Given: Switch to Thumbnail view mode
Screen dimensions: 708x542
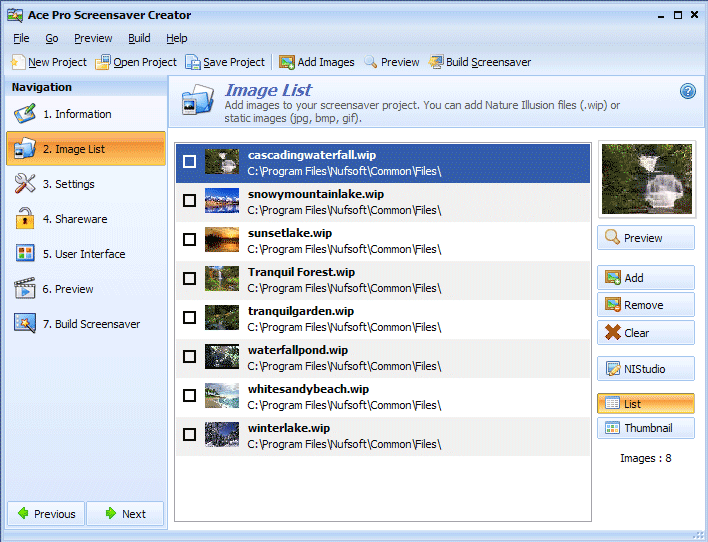Looking at the screenshot, I should click(646, 428).
